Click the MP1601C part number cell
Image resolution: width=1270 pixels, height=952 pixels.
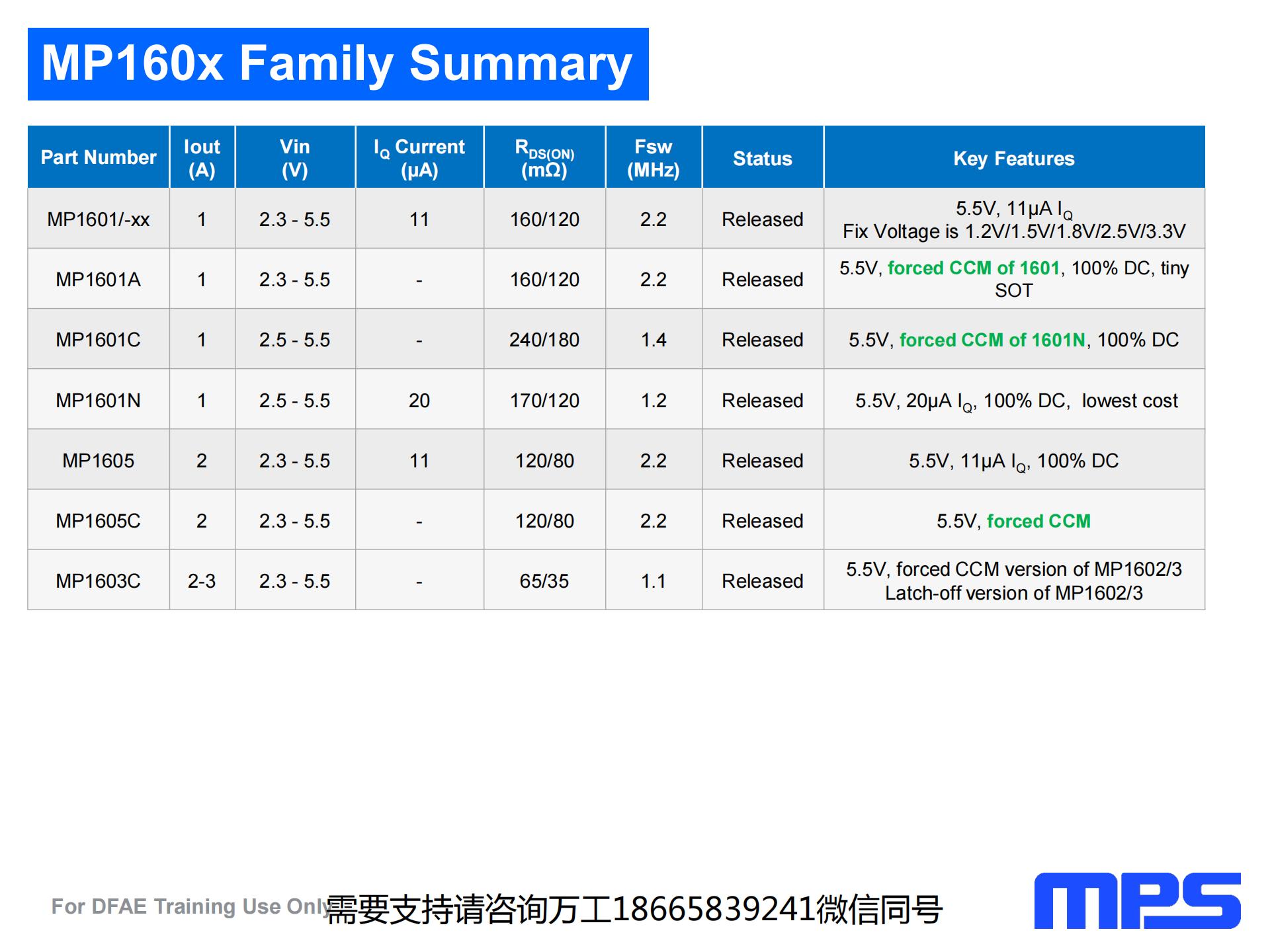pos(99,340)
